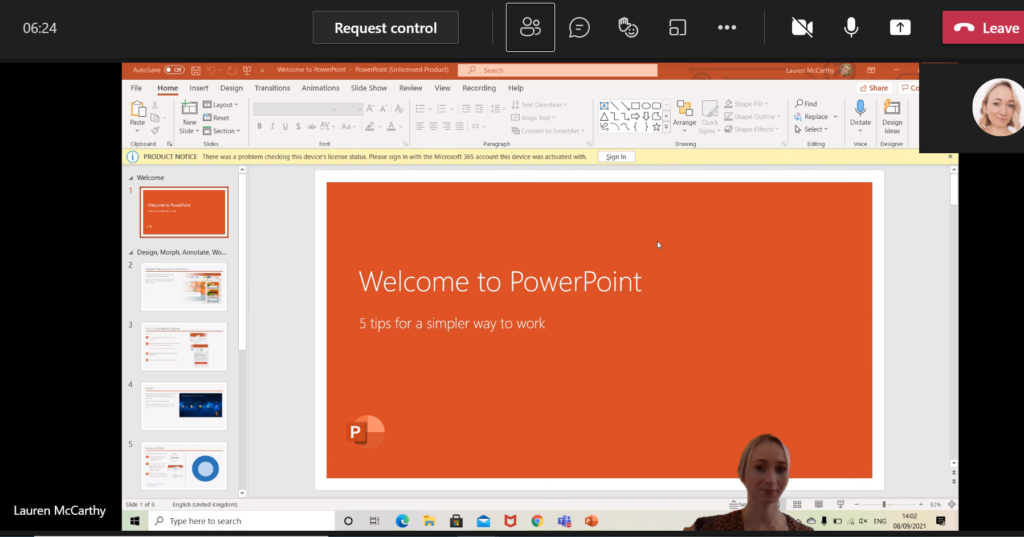The image size is (1024, 537).
Task: Open the Section dropdown in Slides group
Action: click(x=222, y=131)
